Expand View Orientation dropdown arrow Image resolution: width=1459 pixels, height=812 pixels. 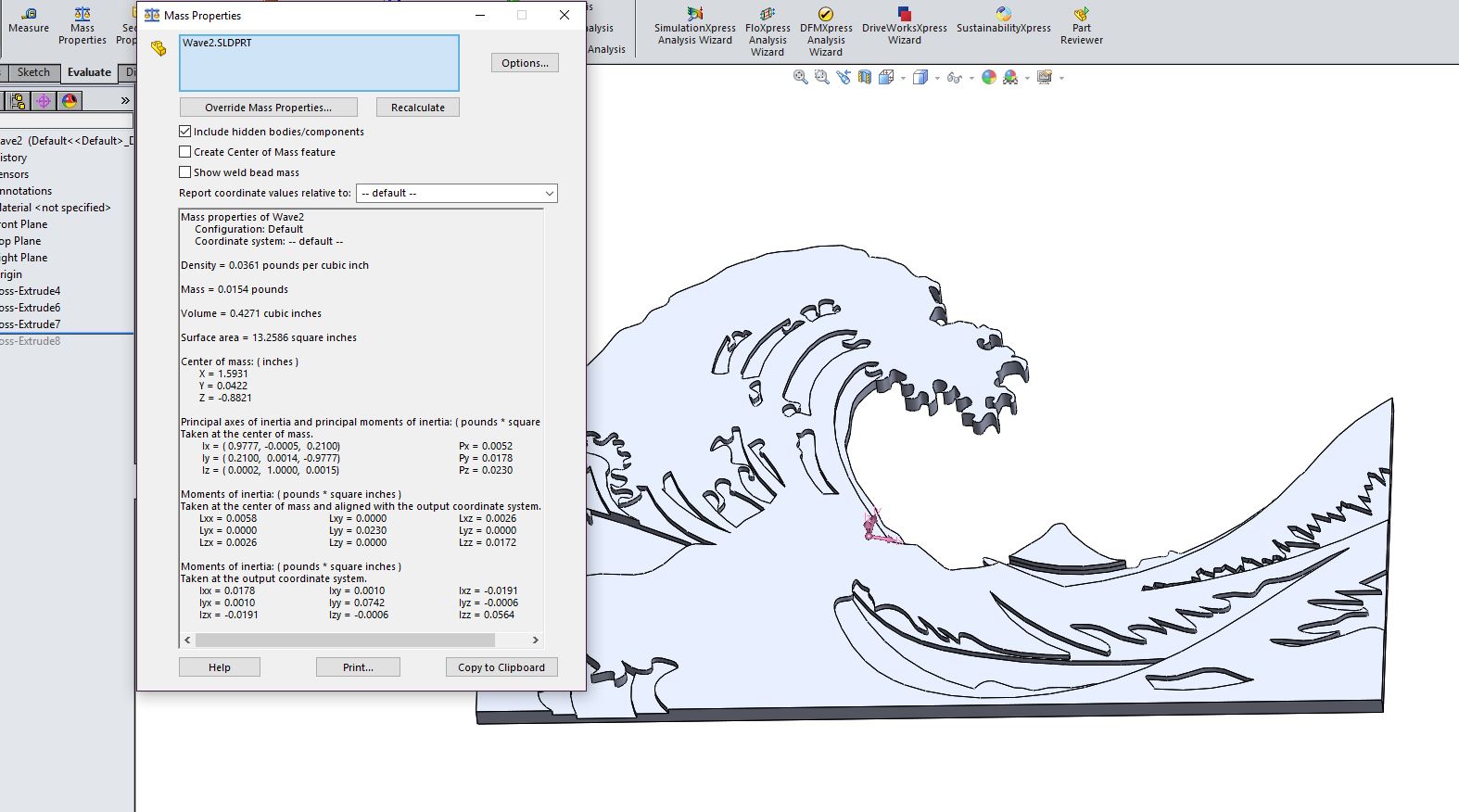(x=904, y=79)
